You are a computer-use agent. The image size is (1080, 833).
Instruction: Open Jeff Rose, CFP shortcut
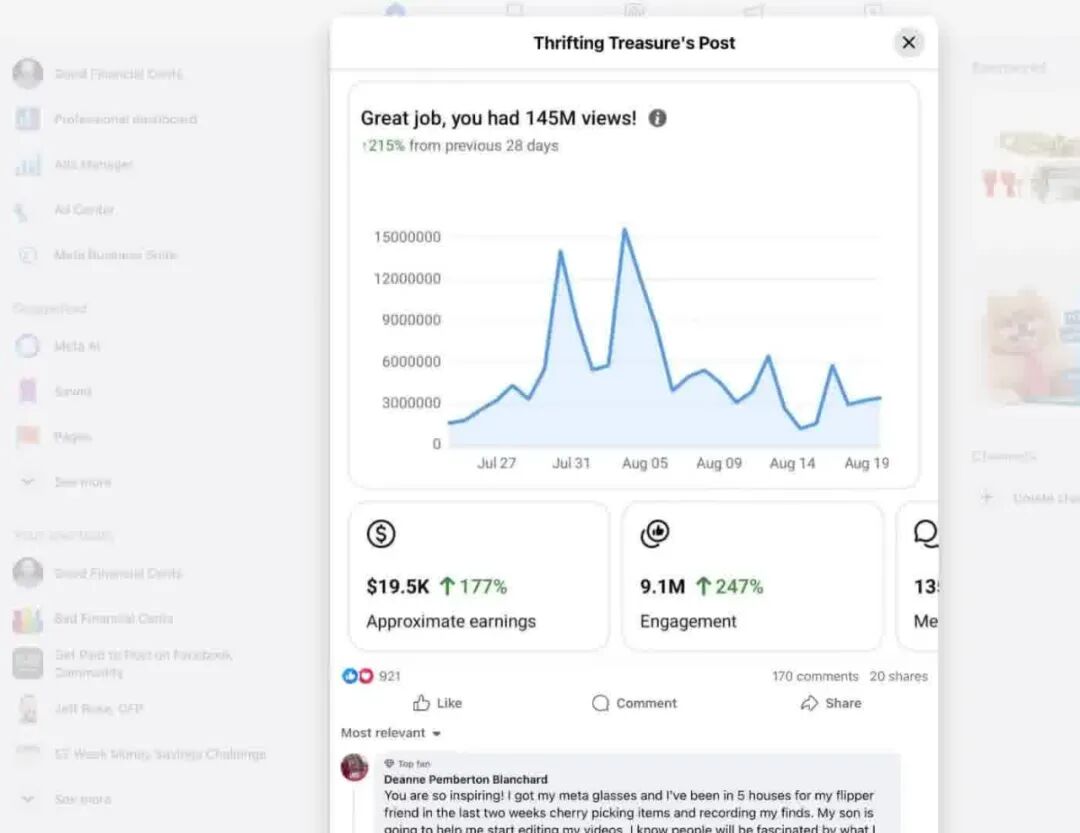tap(98, 708)
